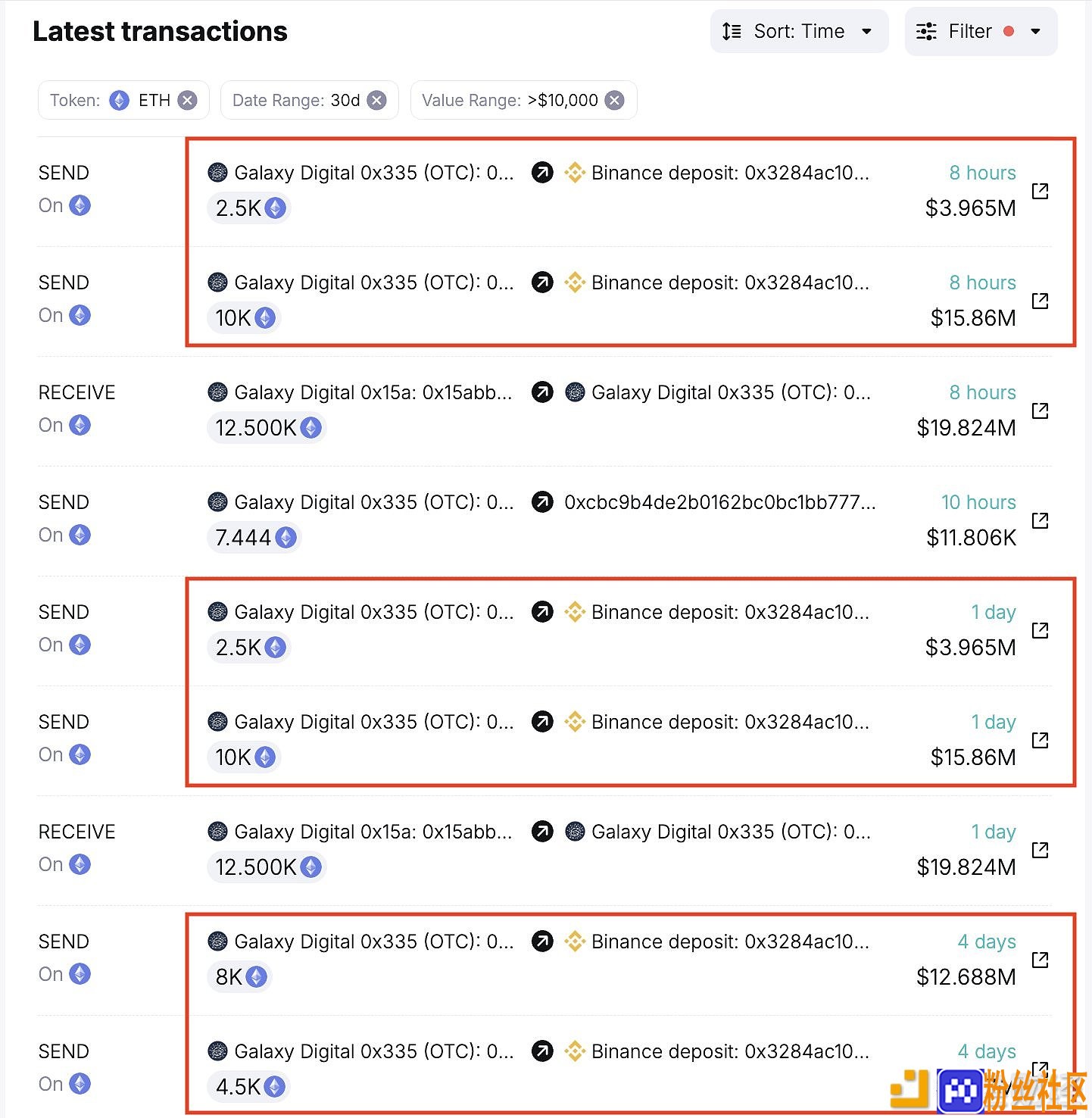This screenshot has height=1118, width=1092.
Task: Click the 10 hours timestamp
Action: (978, 502)
